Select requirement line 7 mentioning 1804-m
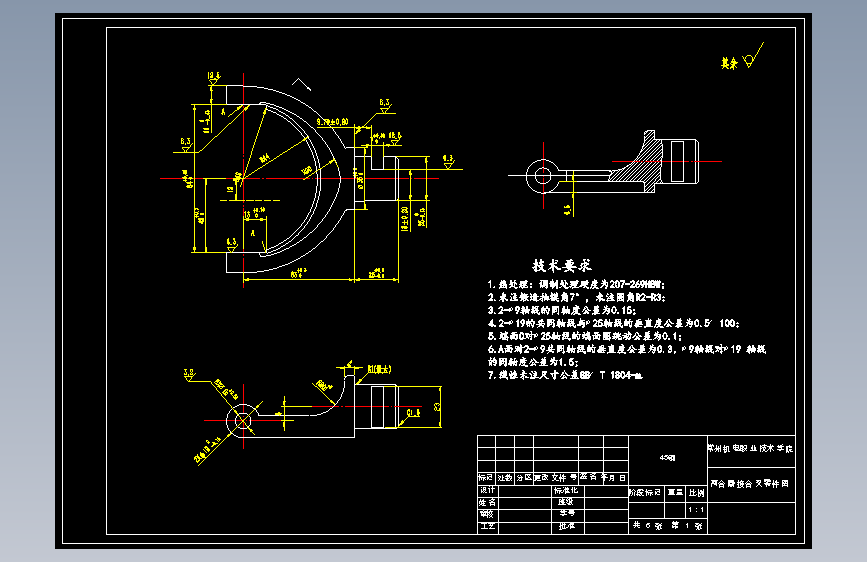The width and height of the screenshot is (867, 562). pyautogui.click(x=565, y=375)
